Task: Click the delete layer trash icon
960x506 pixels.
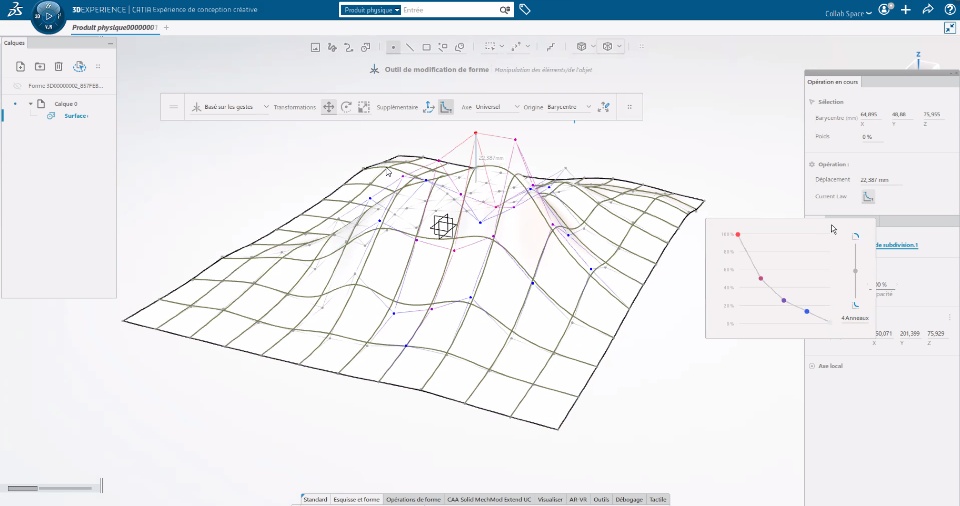Action: click(x=59, y=67)
